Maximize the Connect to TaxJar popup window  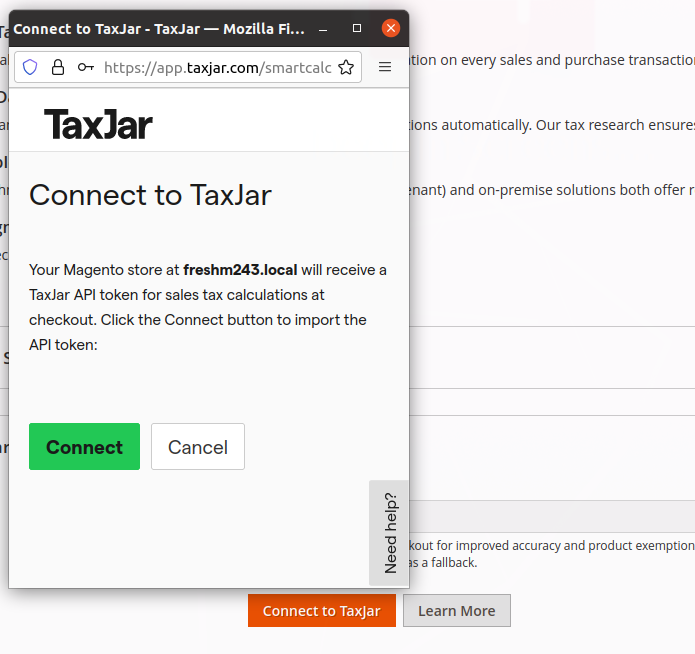pyautogui.click(x=357, y=29)
